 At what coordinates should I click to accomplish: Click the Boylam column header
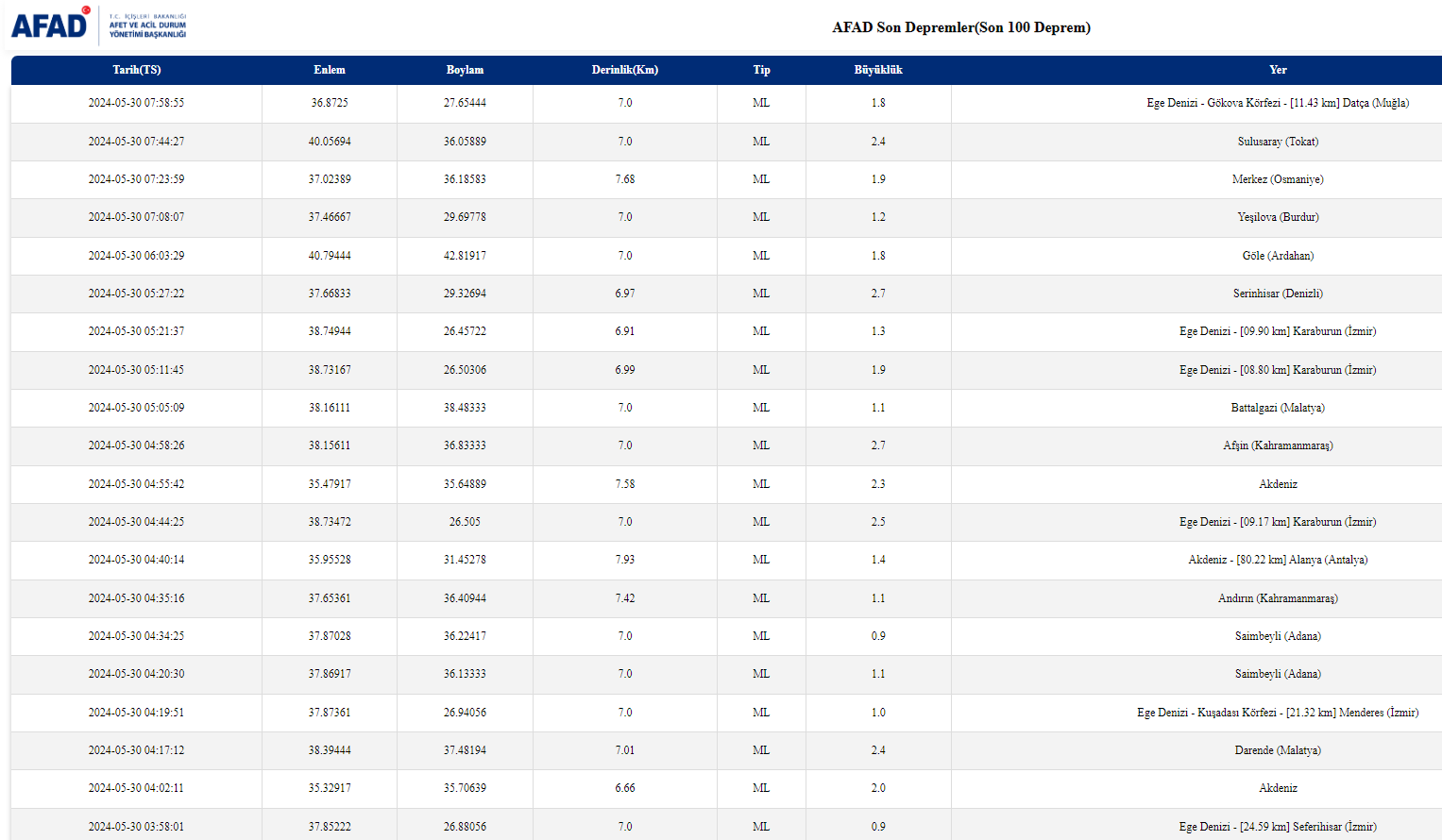465,70
